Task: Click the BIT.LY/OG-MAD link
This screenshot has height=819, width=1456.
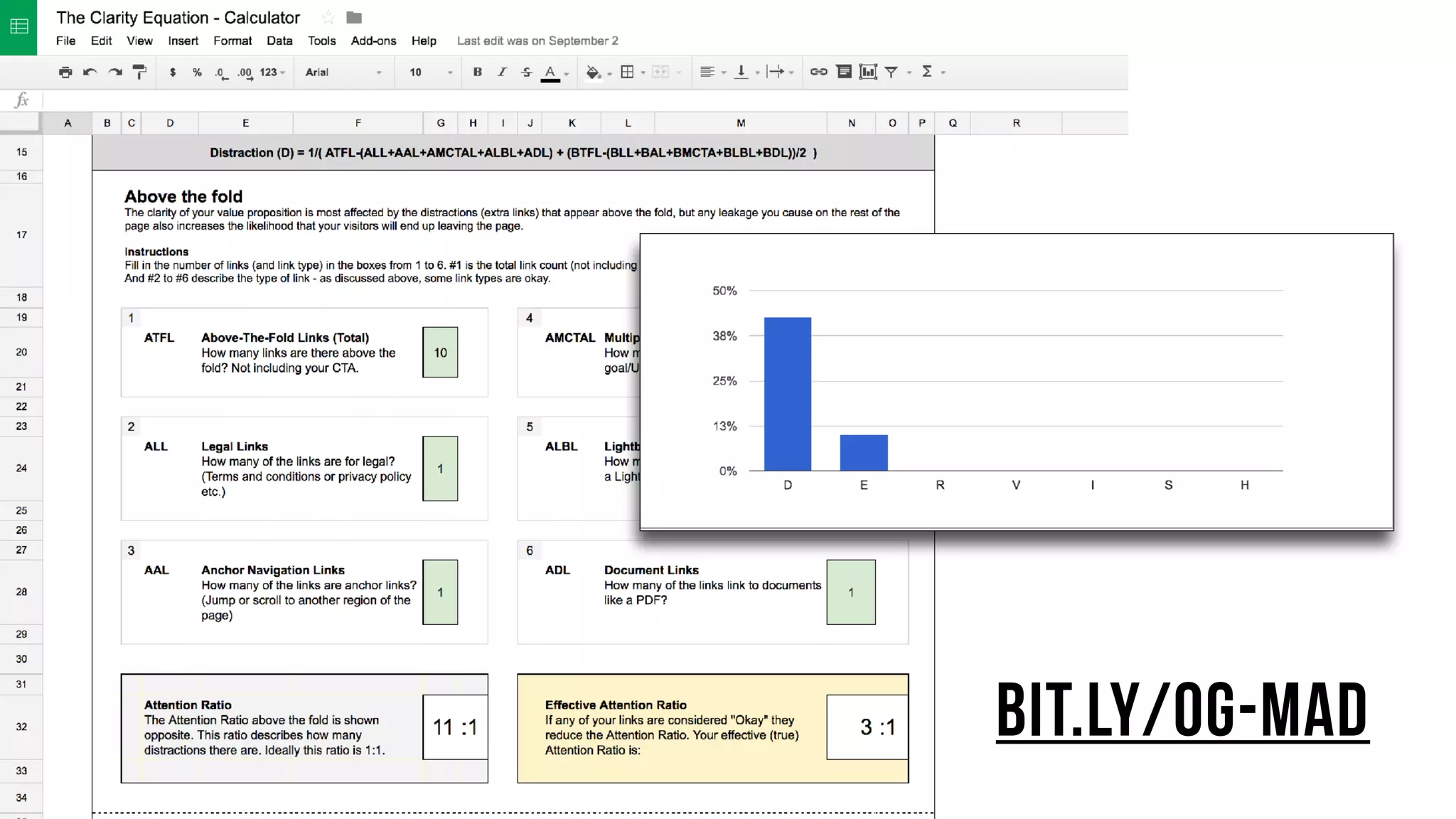Action: click(x=1182, y=710)
